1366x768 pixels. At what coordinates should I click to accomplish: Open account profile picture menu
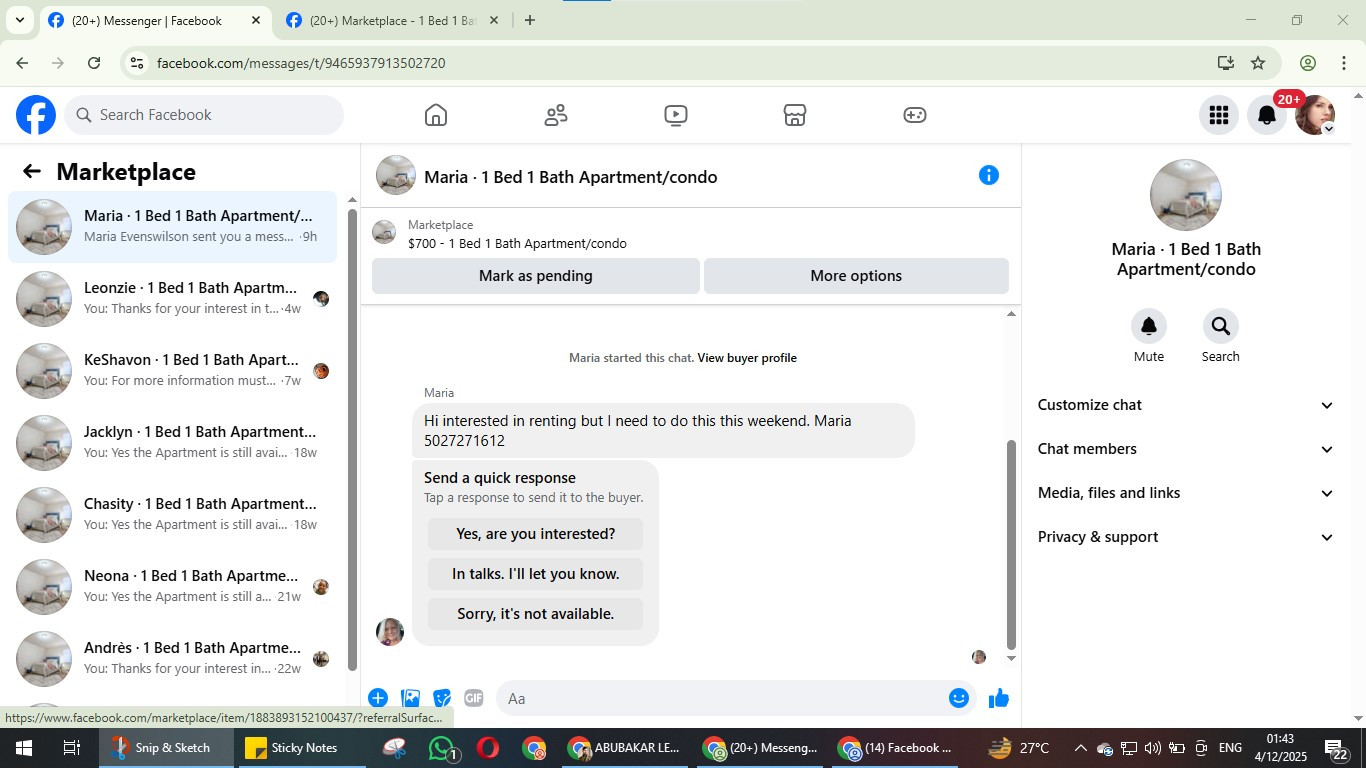pyautogui.click(x=1315, y=115)
